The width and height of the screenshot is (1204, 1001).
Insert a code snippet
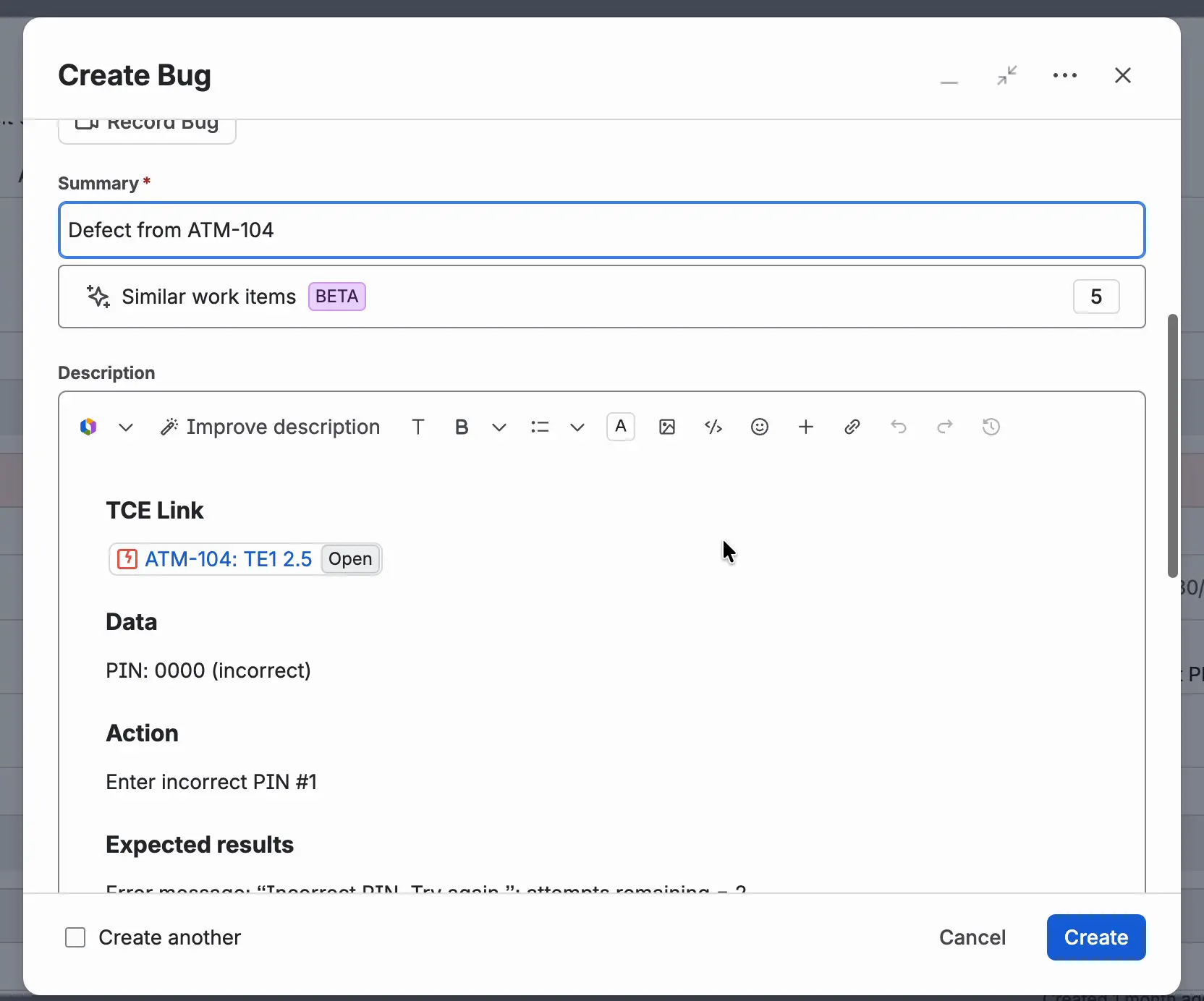point(713,427)
